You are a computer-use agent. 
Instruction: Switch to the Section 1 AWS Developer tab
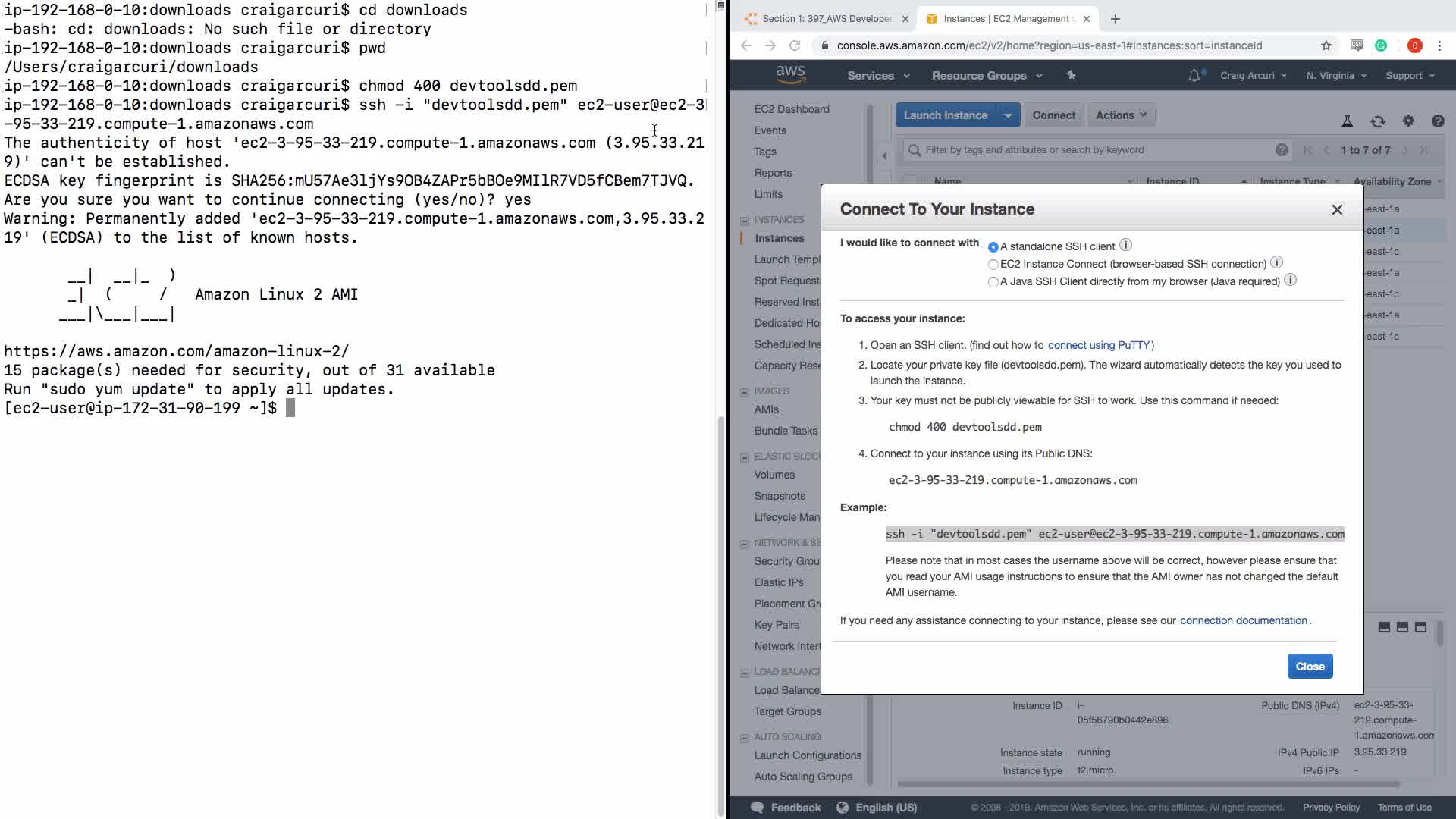point(827,19)
